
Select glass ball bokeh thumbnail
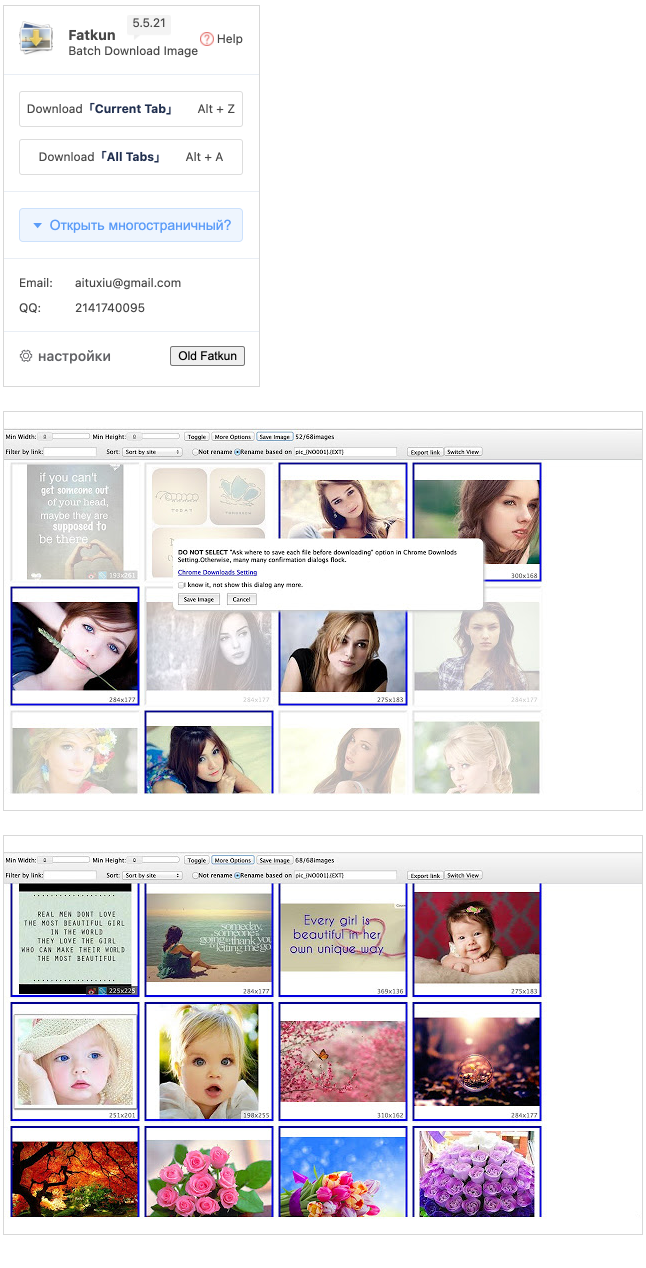tap(477, 1062)
